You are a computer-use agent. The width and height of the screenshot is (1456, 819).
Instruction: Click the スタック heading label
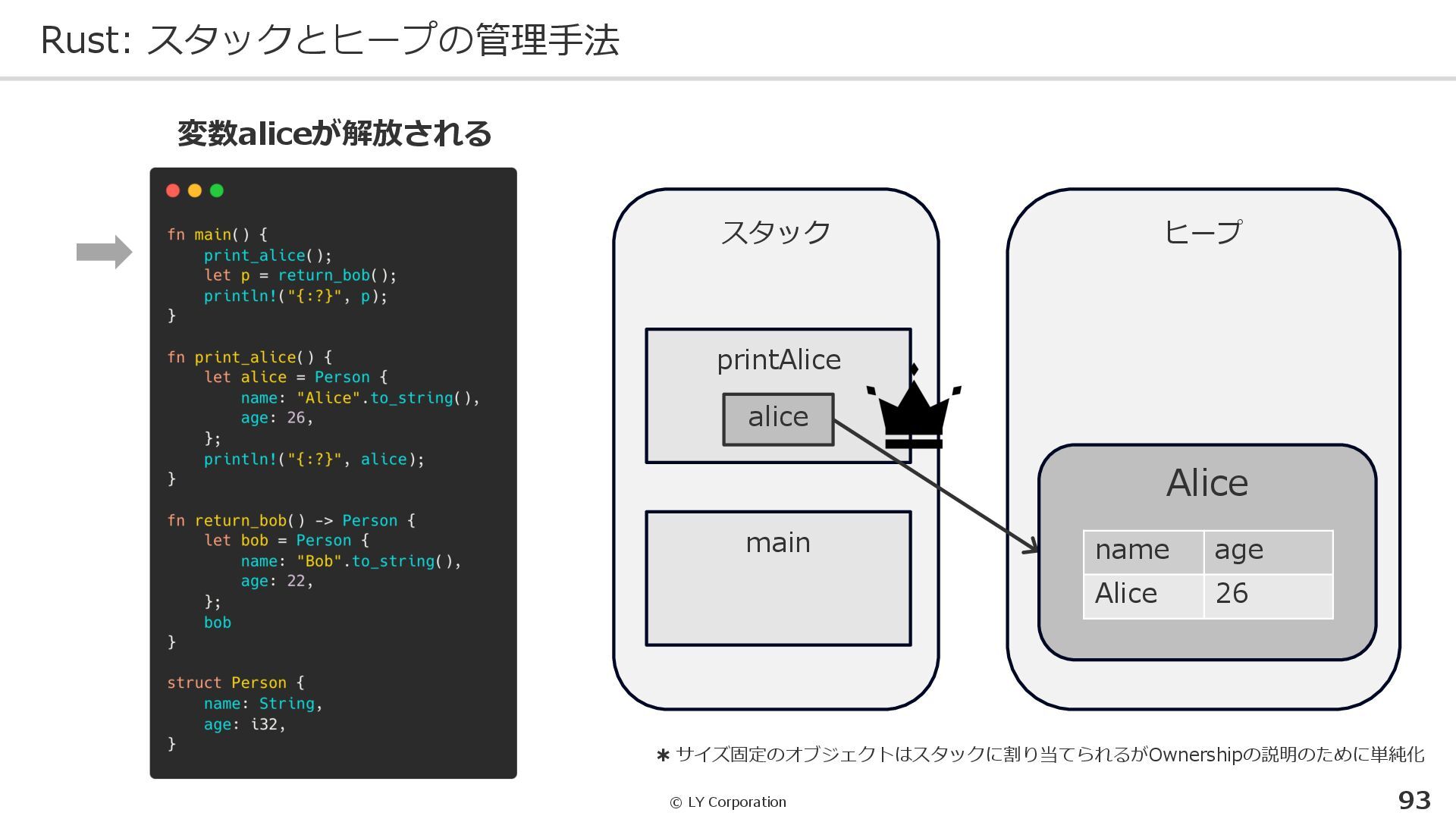[x=776, y=232]
